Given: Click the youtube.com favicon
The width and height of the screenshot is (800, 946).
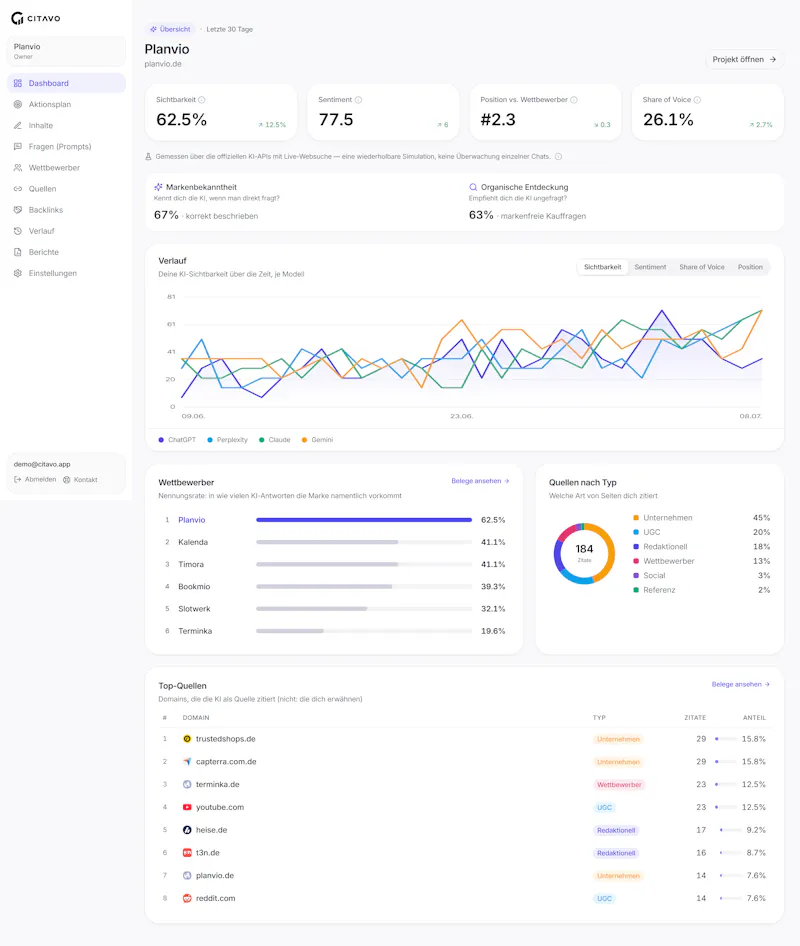Looking at the screenshot, I should [187, 807].
